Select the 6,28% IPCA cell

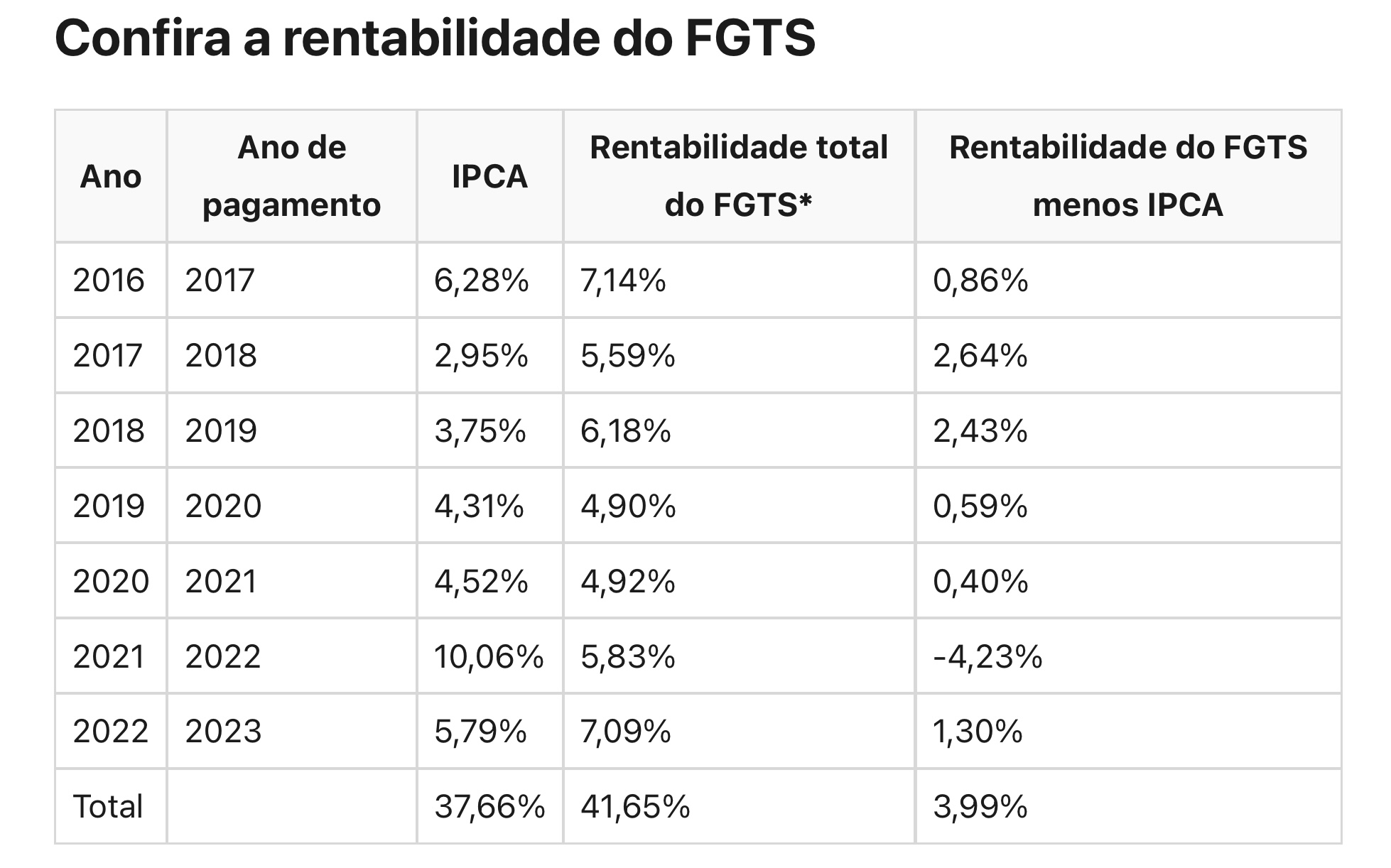click(481, 281)
